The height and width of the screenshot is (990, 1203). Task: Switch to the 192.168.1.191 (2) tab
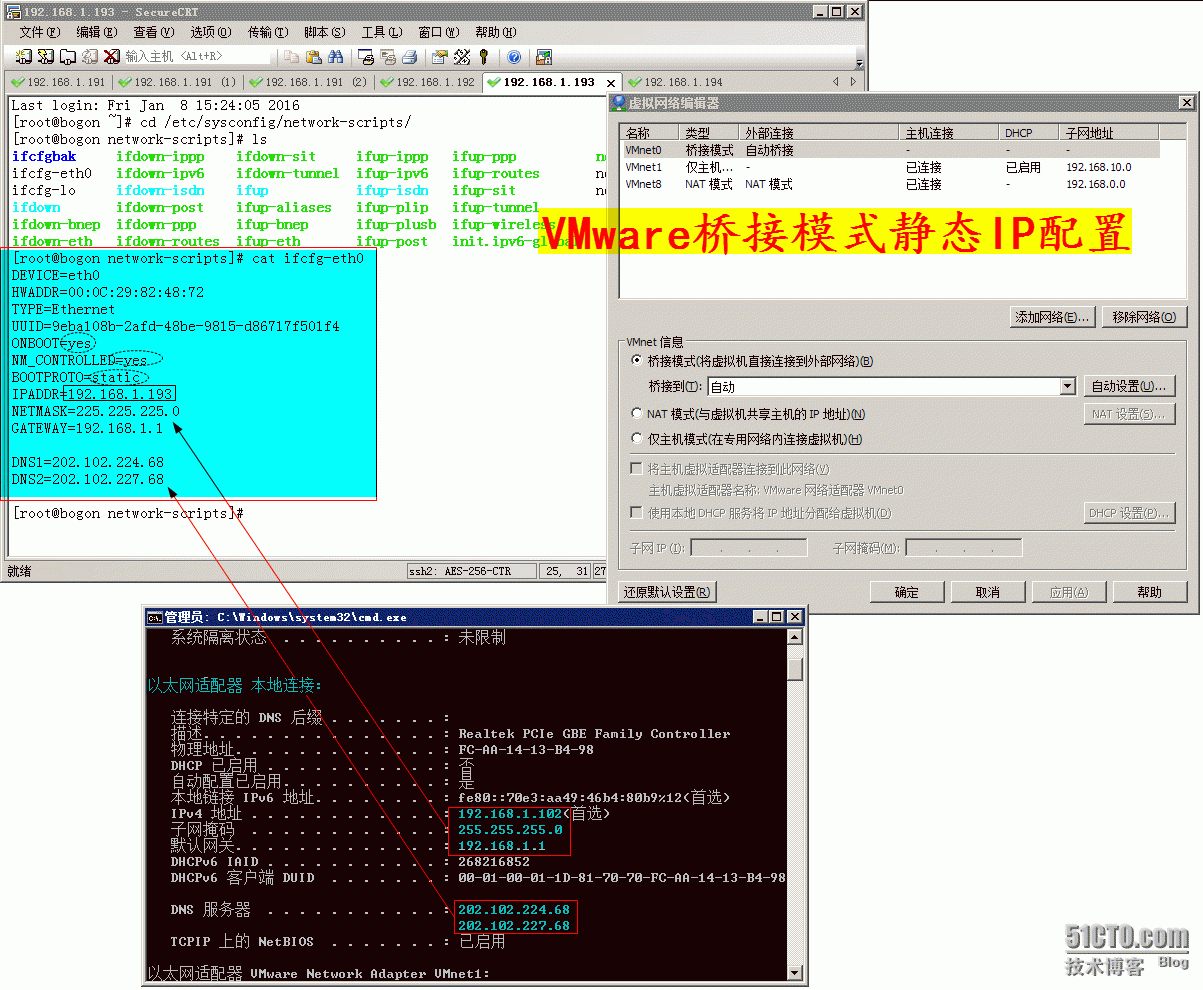pos(309,82)
